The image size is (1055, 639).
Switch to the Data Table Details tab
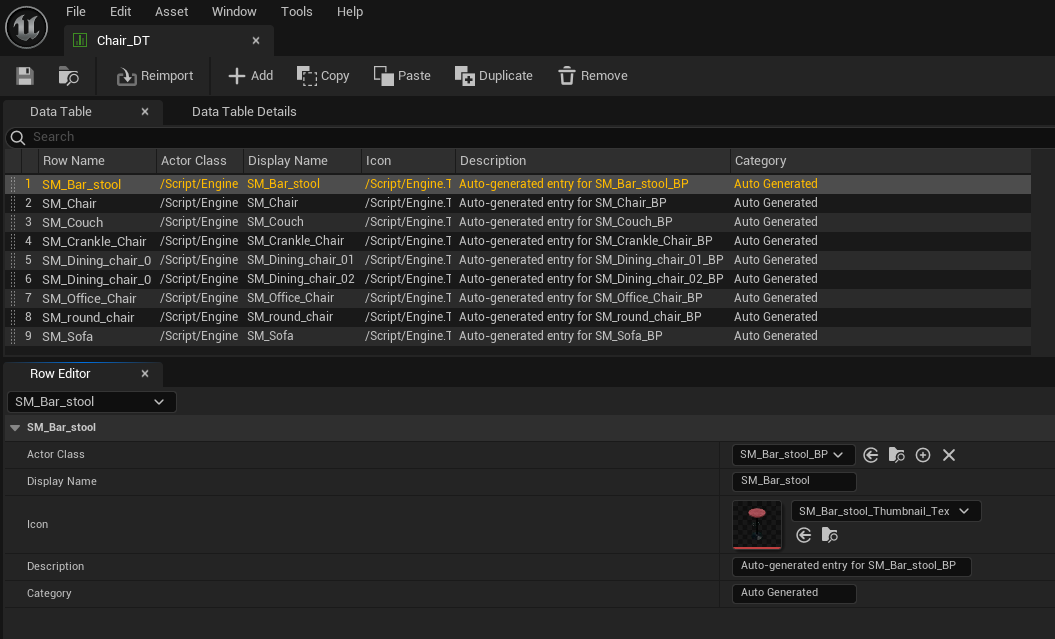click(244, 112)
